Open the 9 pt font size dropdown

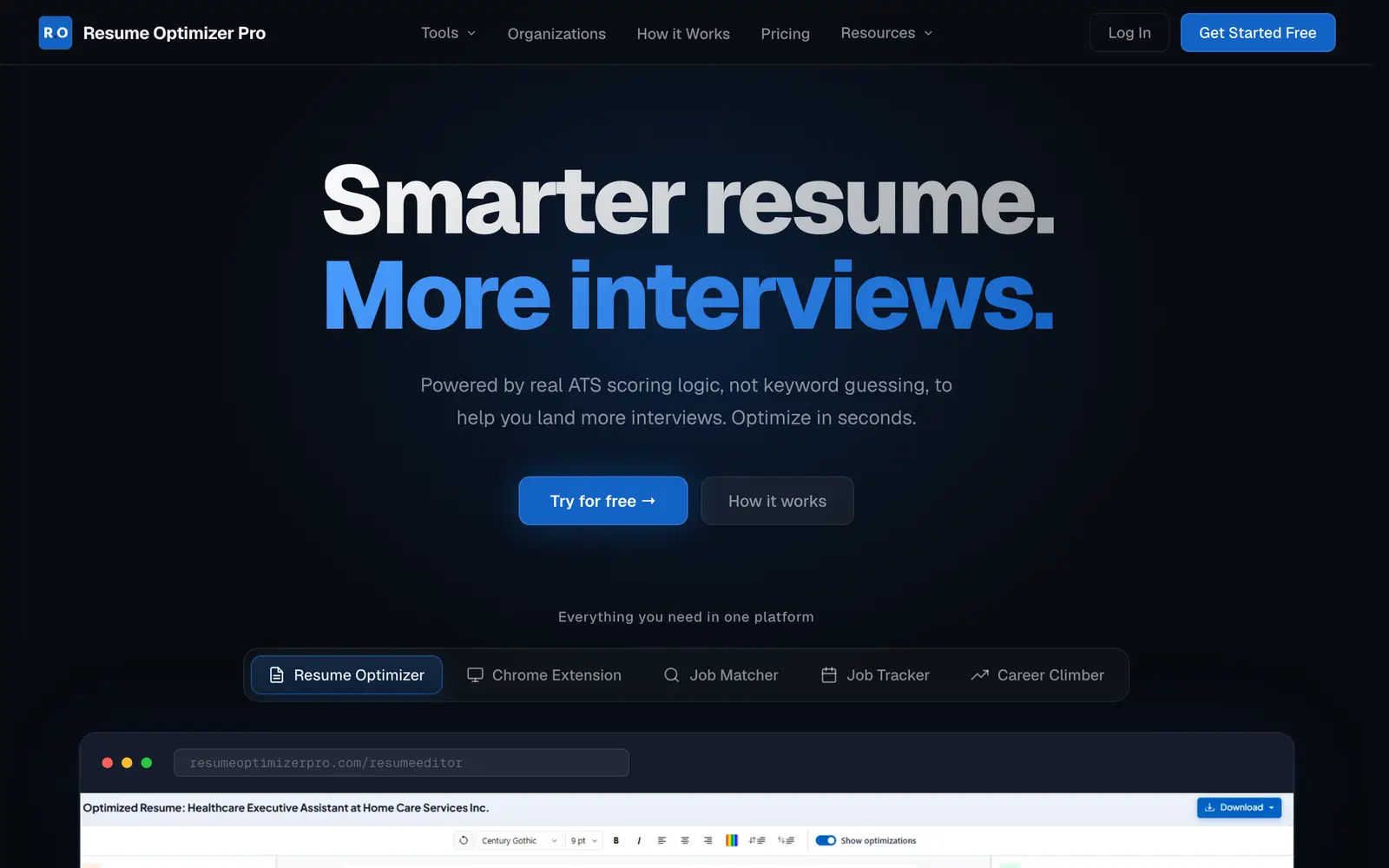[584, 840]
